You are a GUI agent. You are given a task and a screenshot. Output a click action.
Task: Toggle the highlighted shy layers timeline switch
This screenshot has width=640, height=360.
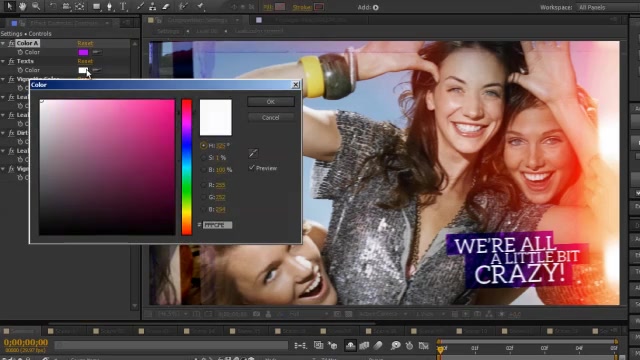coord(350,346)
